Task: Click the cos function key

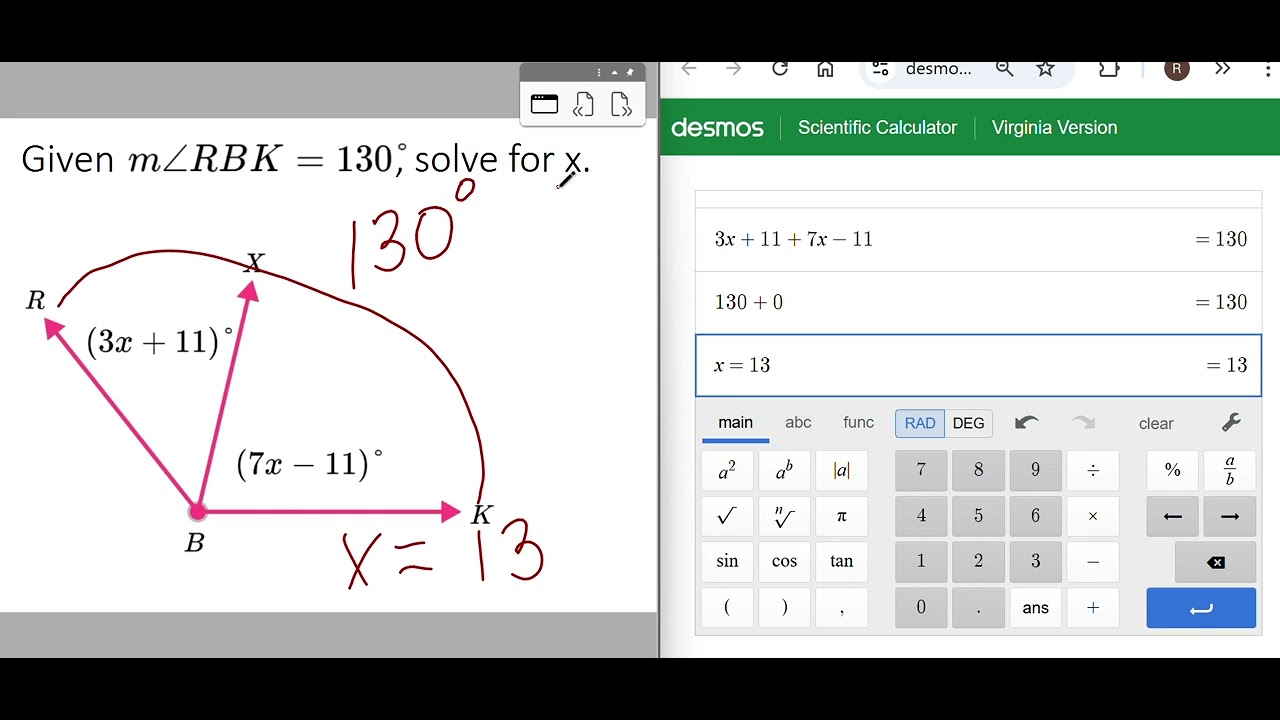Action: pyautogui.click(x=784, y=561)
